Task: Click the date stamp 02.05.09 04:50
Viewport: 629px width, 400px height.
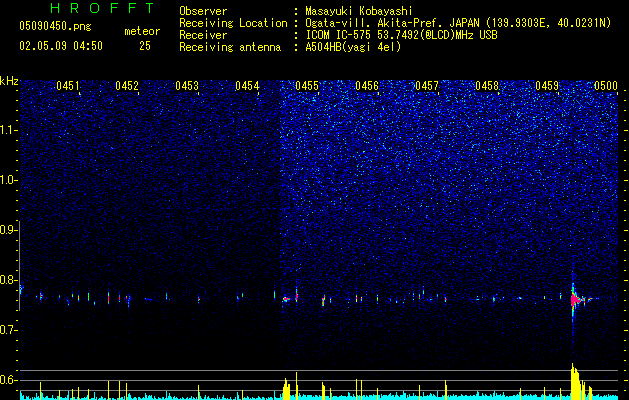Action: (61, 46)
